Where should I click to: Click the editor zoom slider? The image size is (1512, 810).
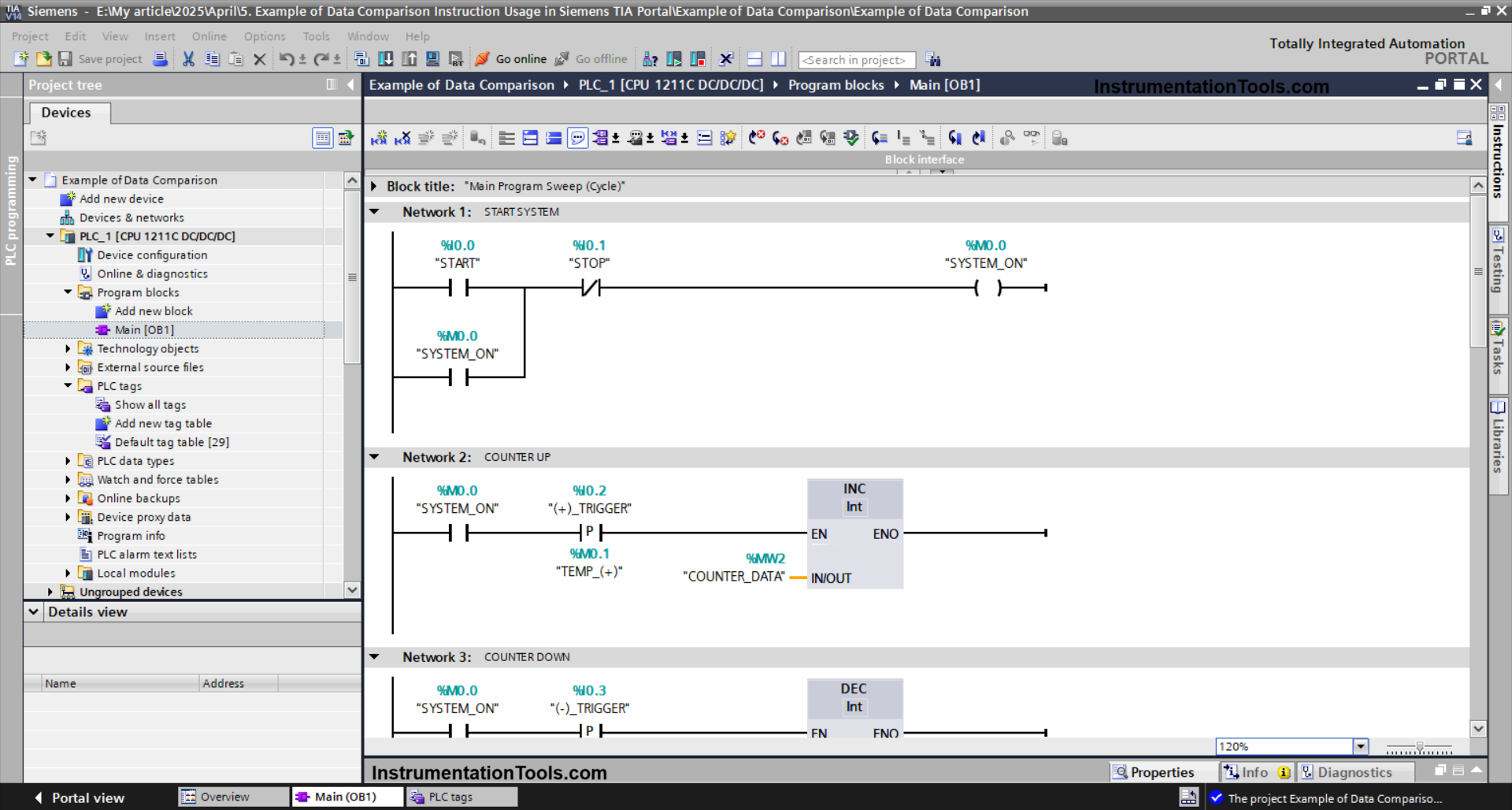[1419, 747]
